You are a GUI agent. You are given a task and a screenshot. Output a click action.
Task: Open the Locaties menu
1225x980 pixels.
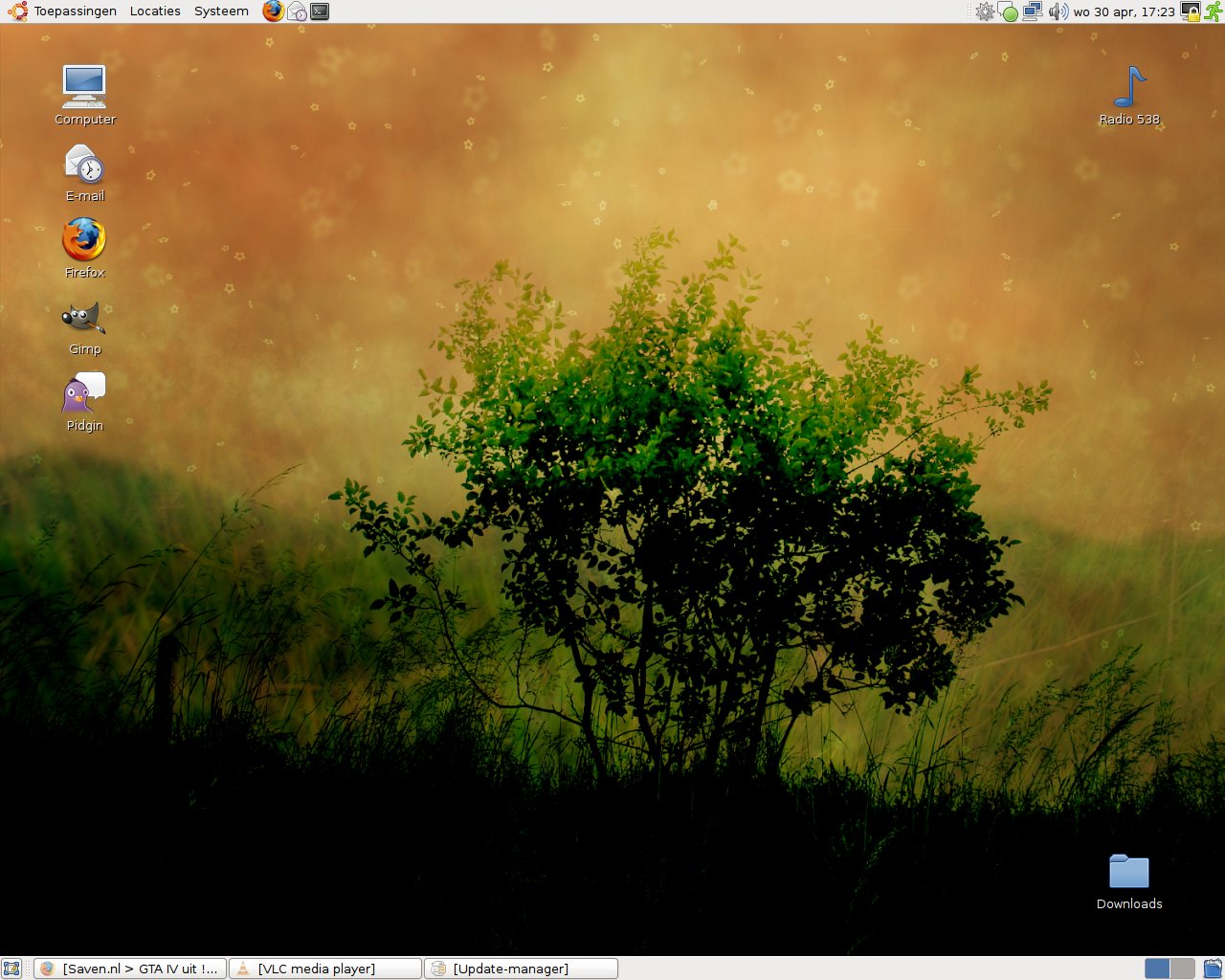pyautogui.click(x=155, y=11)
